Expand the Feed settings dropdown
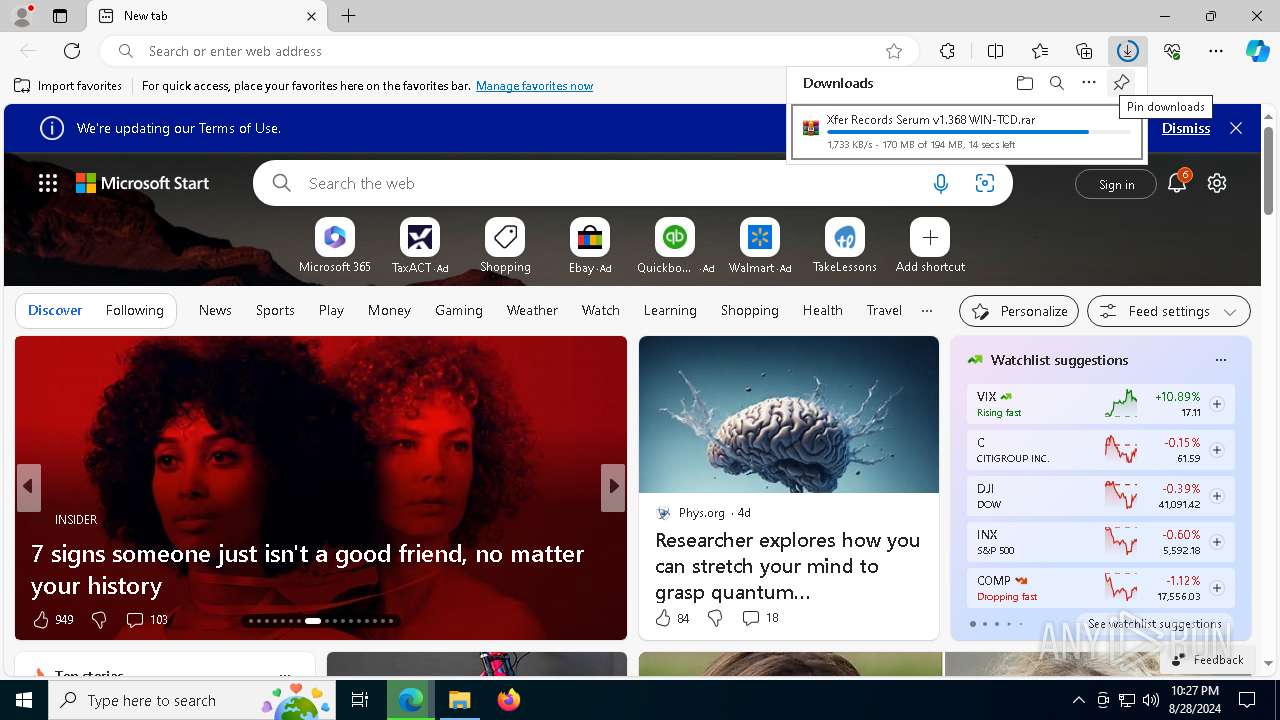The height and width of the screenshot is (720, 1280). tap(1168, 311)
